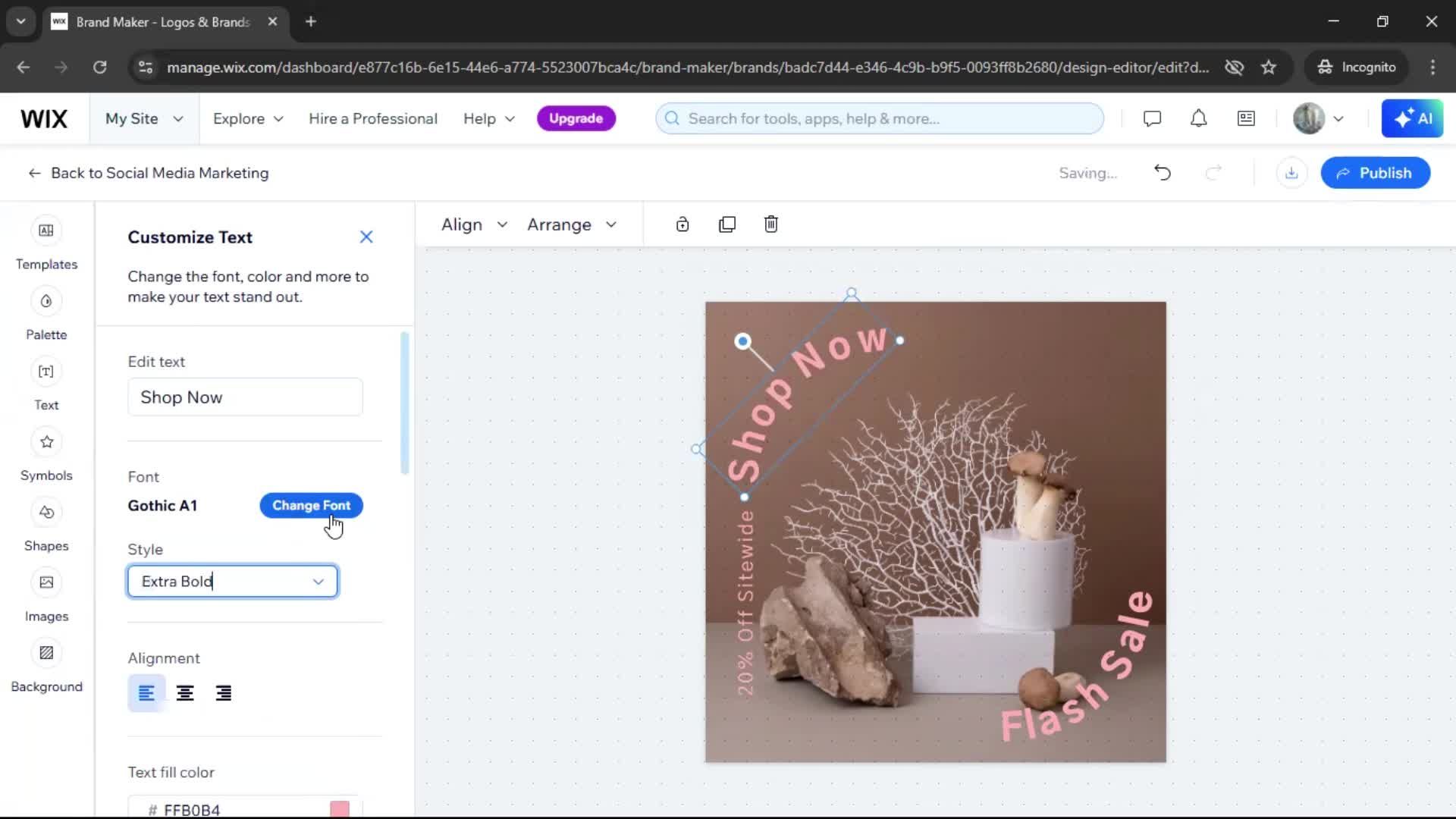The height and width of the screenshot is (819, 1456).
Task: Switch to Brand Maker browser tab
Action: 162,22
